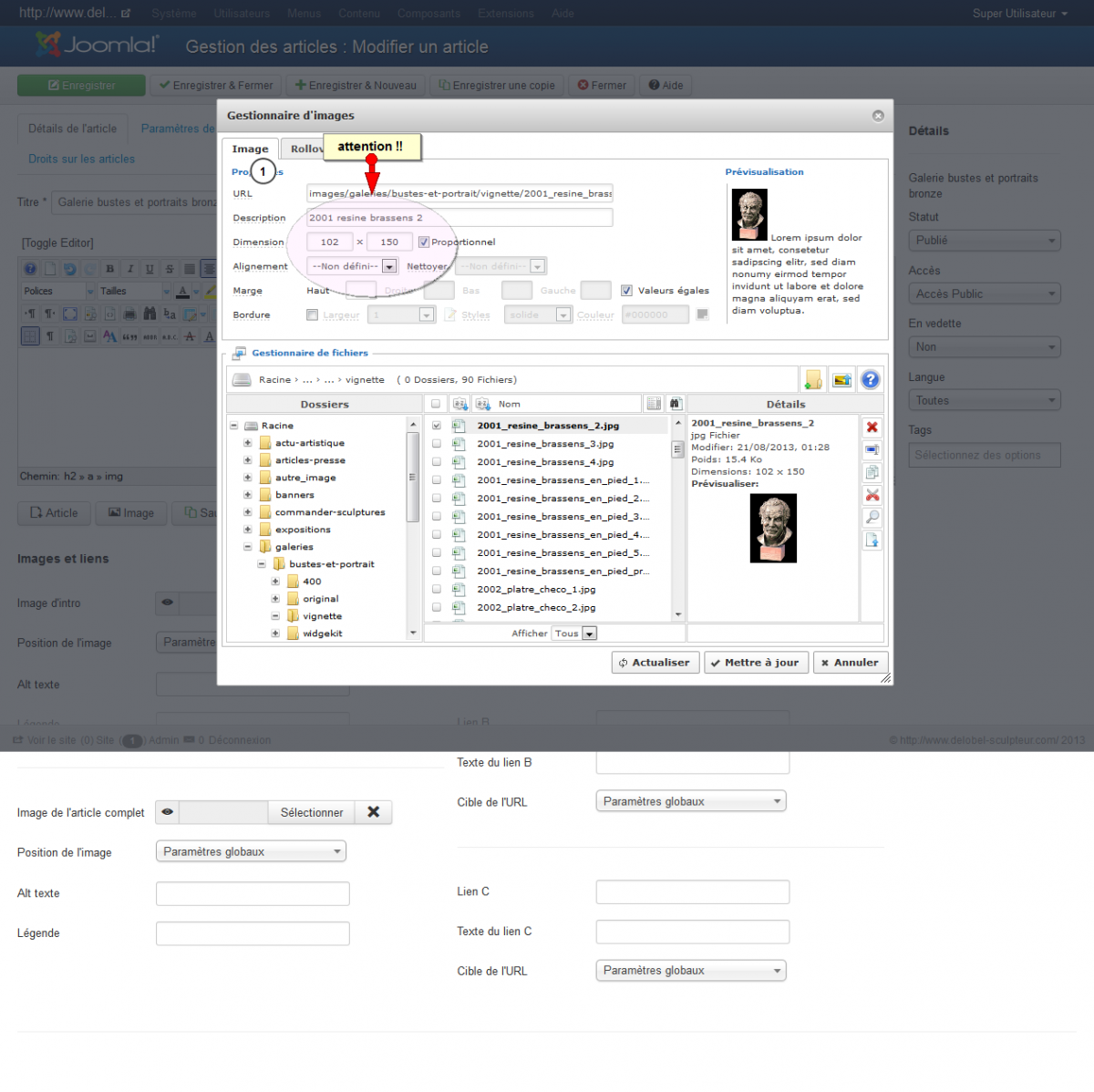Click the copy file icon in Détails
The image size is (1094, 1092).
(x=872, y=472)
